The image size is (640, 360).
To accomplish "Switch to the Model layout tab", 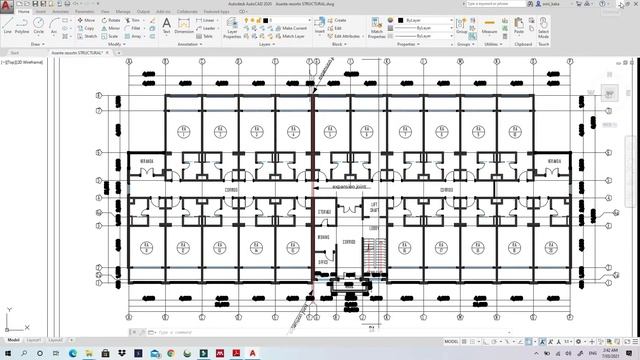I will coord(13,340).
